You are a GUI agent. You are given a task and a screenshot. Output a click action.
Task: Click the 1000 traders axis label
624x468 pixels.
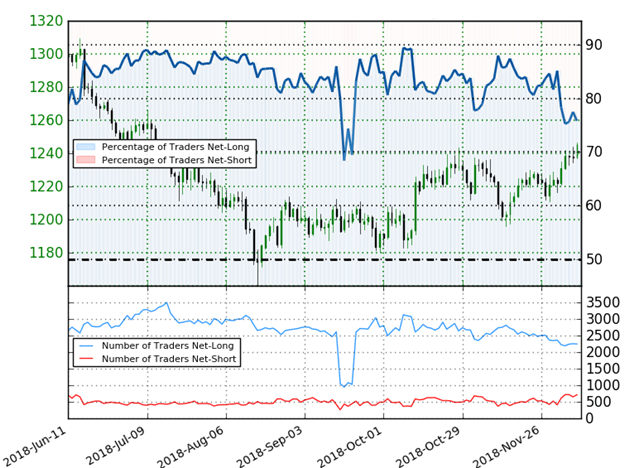603,386
